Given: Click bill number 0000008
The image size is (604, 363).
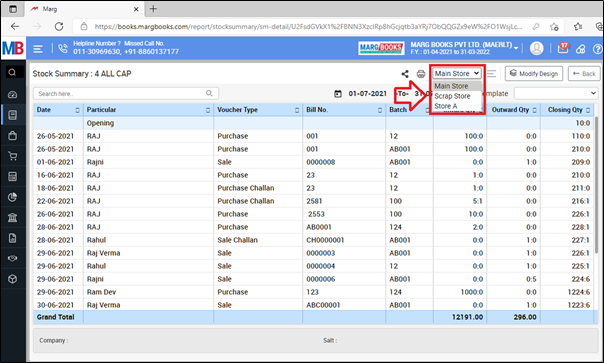Looking at the screenshot, I should click(x=320, y=162).
